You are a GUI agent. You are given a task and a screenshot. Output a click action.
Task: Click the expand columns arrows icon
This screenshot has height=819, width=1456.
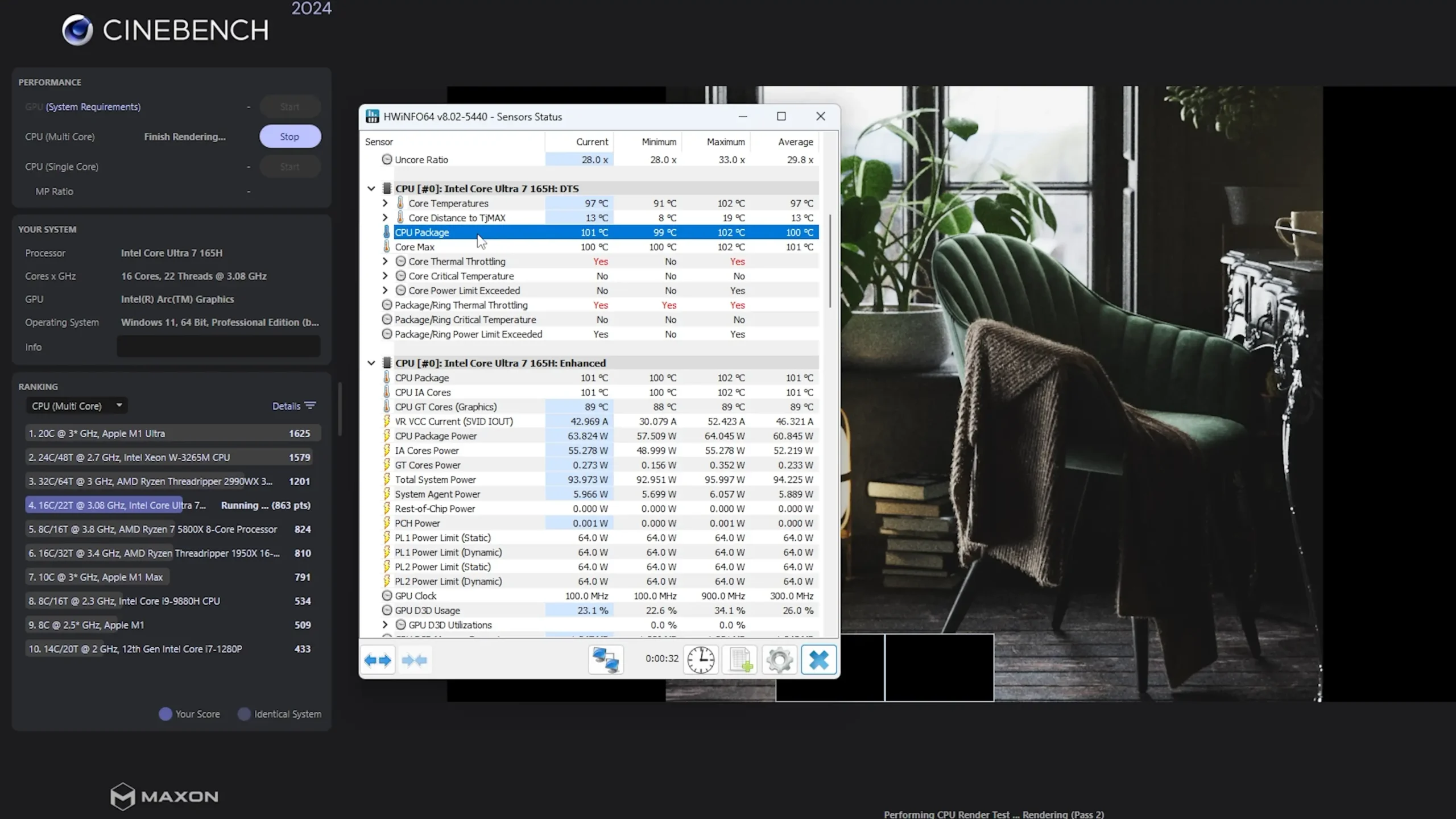pyautogui.click(x=378, y=660)
